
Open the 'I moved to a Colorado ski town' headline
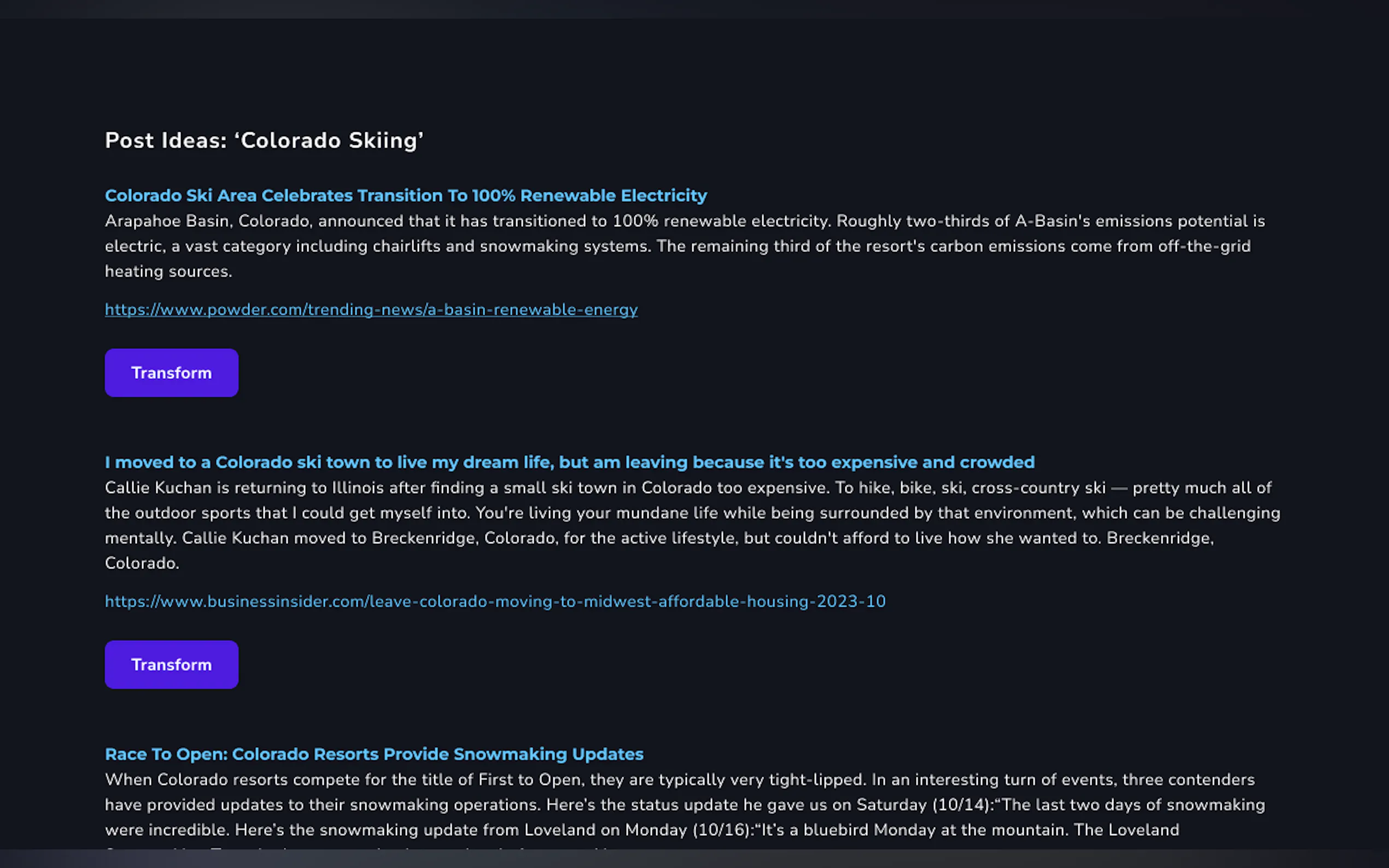[x=569, y=463]
